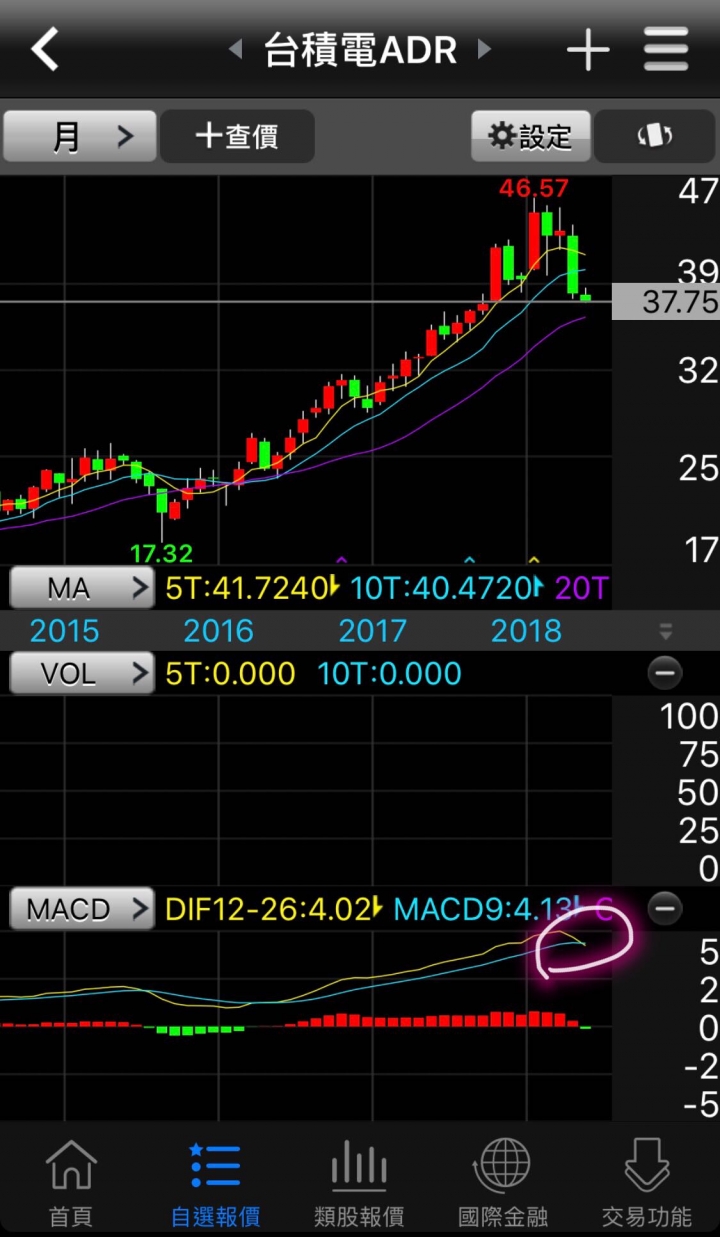
Task: Select the purple 20T moving average label
Action: [x=581, y=588]
